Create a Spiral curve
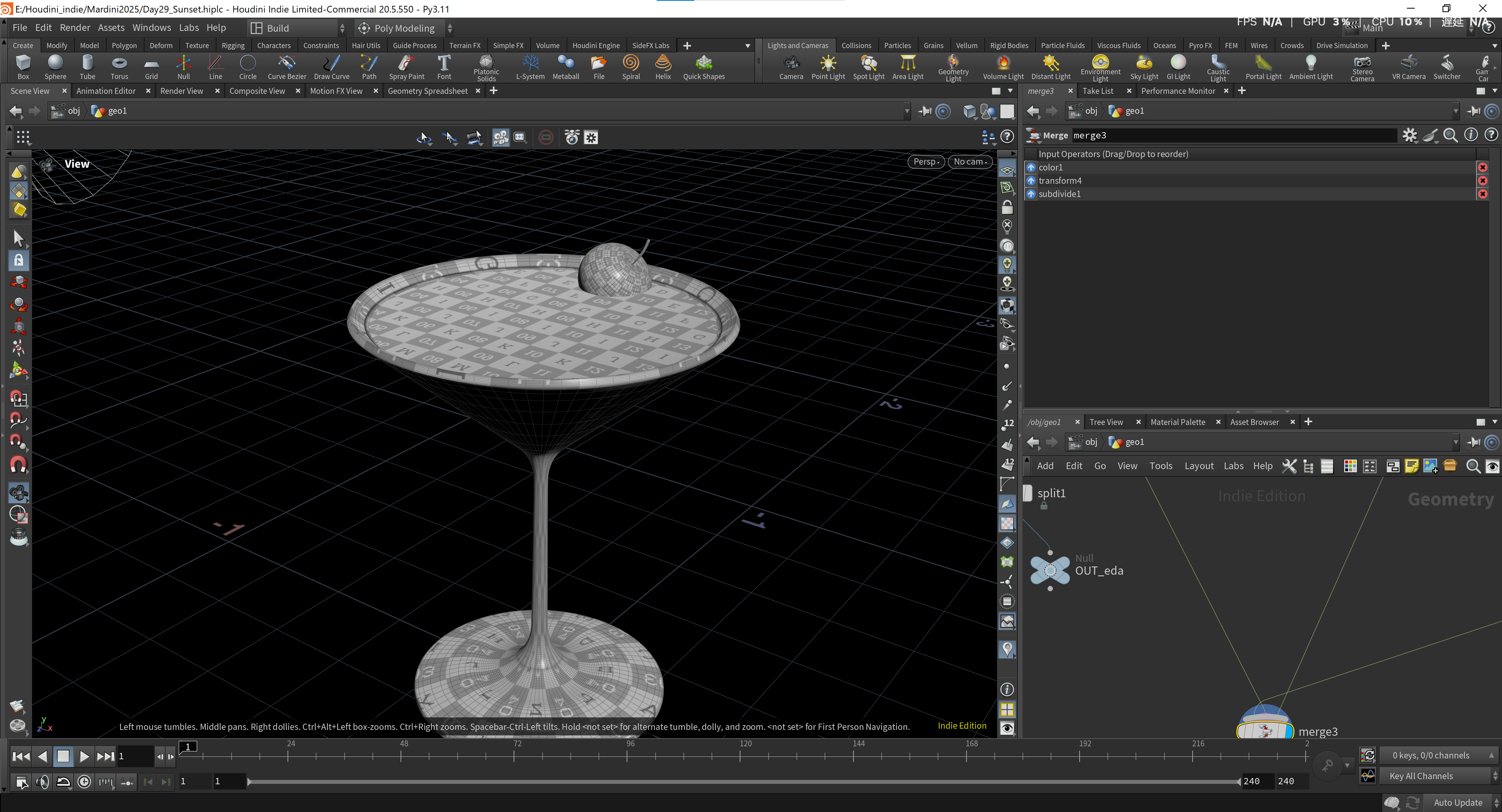Image resolution: width=1502 pixels, height=812 pixels. (631, 66)
